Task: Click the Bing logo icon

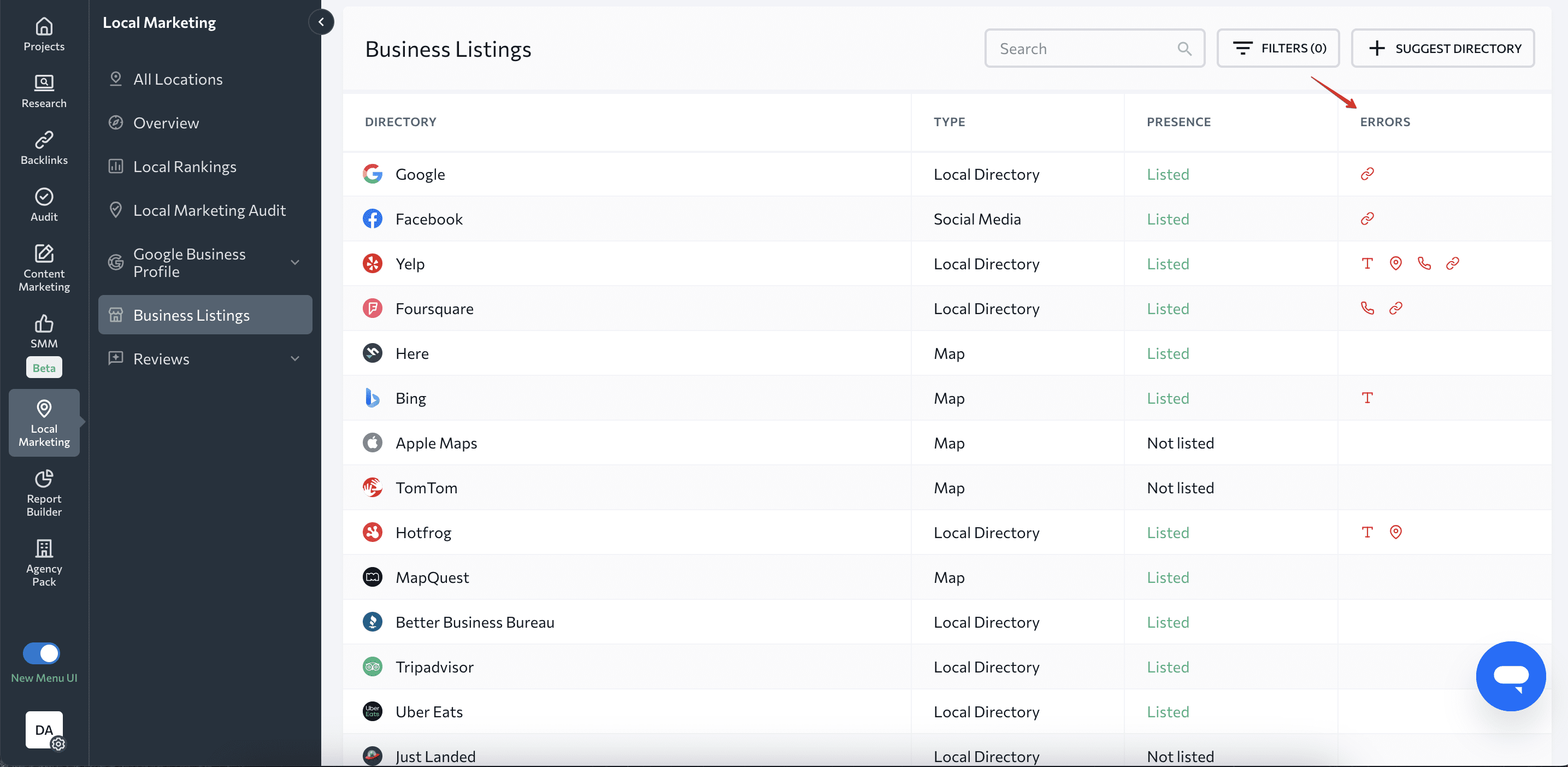Action: pyautogui.click(x=373, y=398)
